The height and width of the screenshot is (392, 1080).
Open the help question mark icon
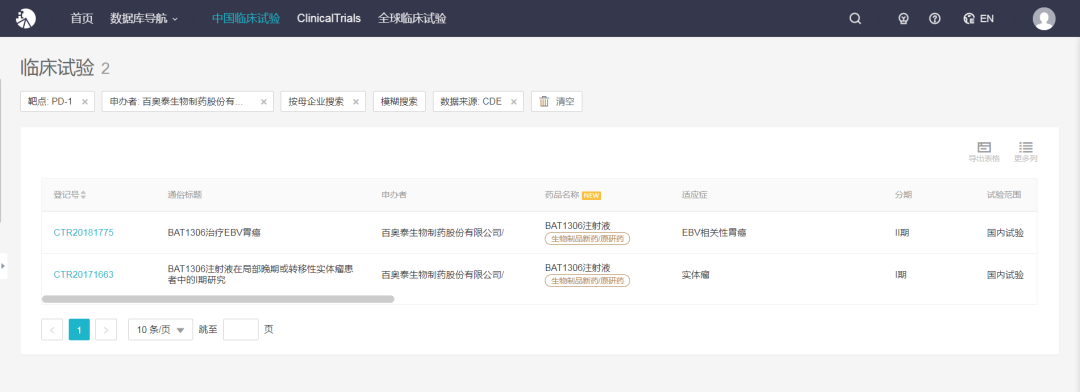coord(935,19)
